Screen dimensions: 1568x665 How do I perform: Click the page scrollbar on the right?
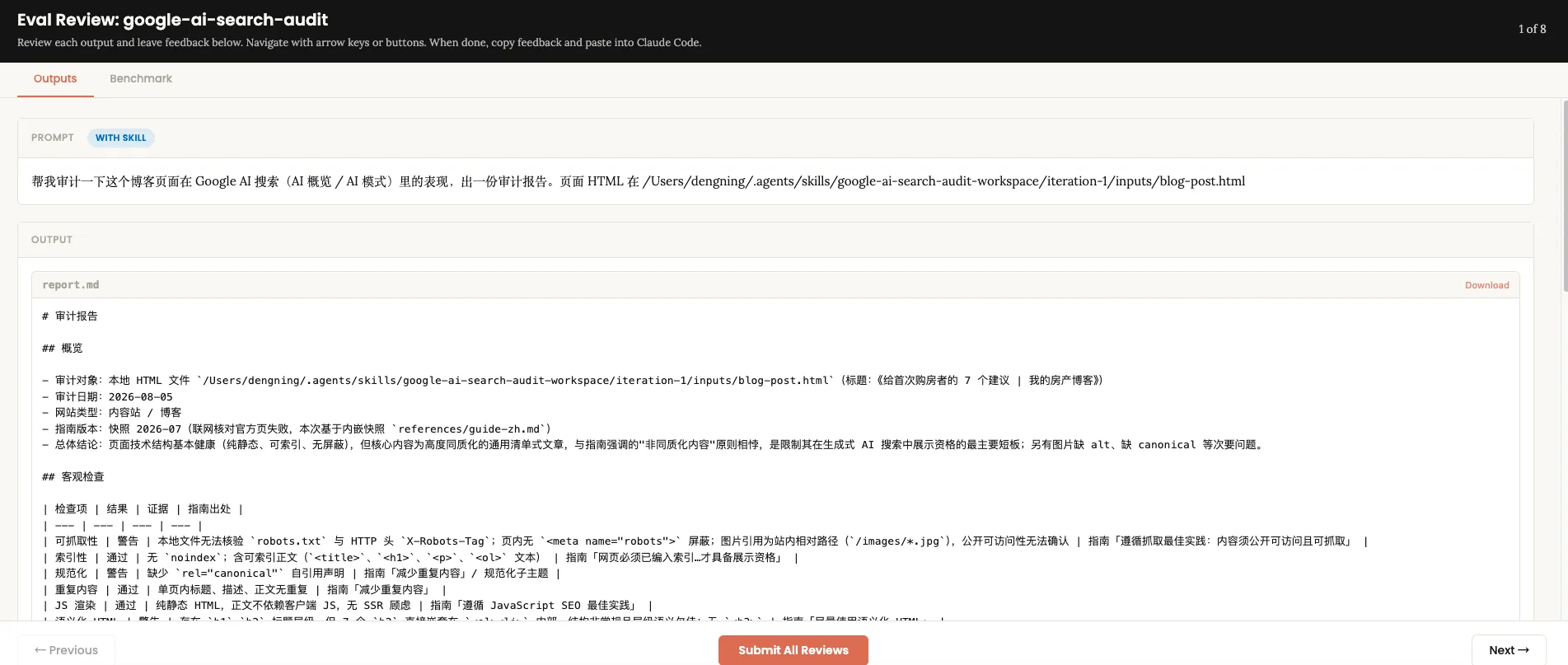(1565, 196)
